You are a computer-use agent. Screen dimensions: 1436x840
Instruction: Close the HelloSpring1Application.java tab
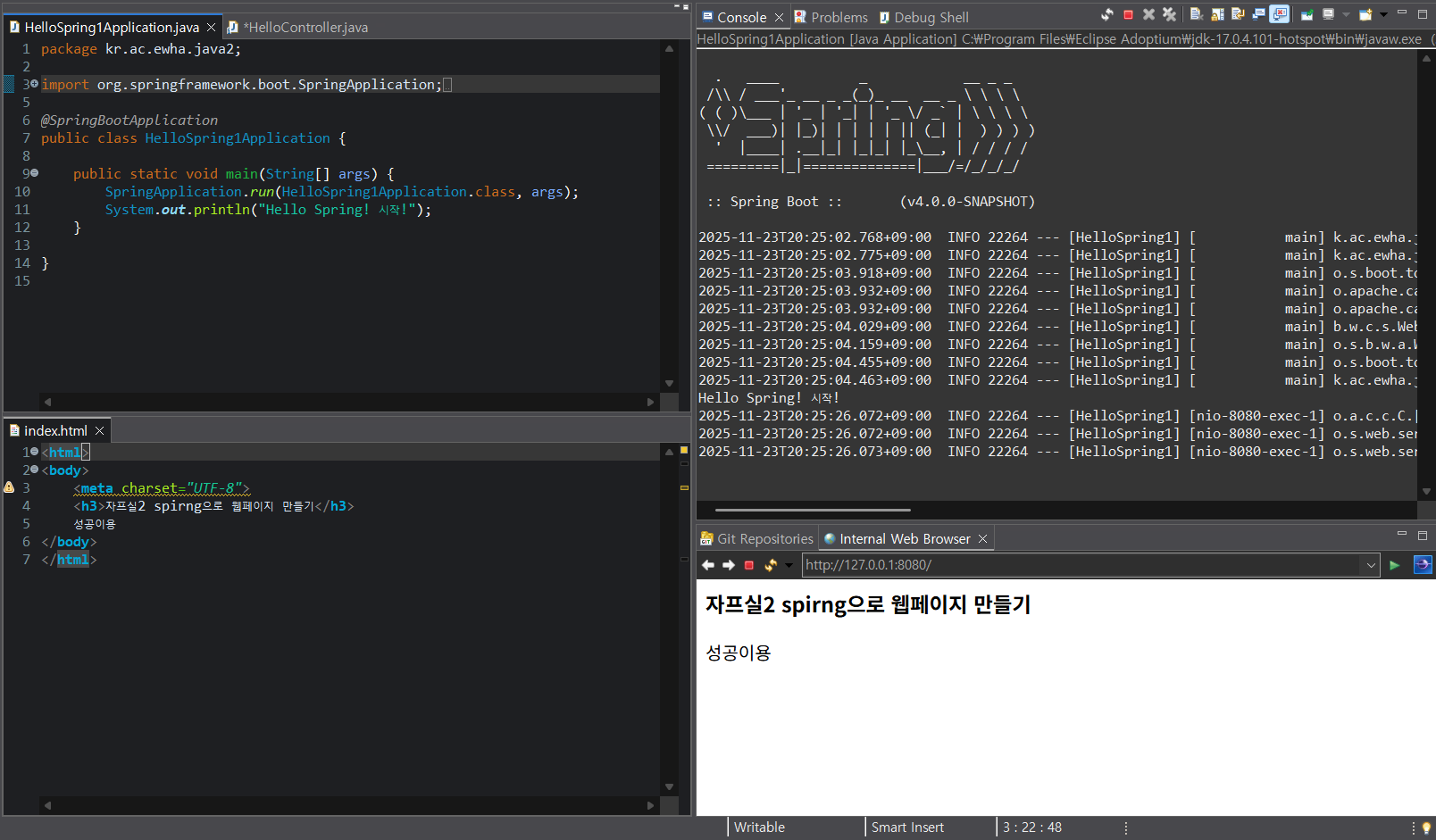(211, 28)
